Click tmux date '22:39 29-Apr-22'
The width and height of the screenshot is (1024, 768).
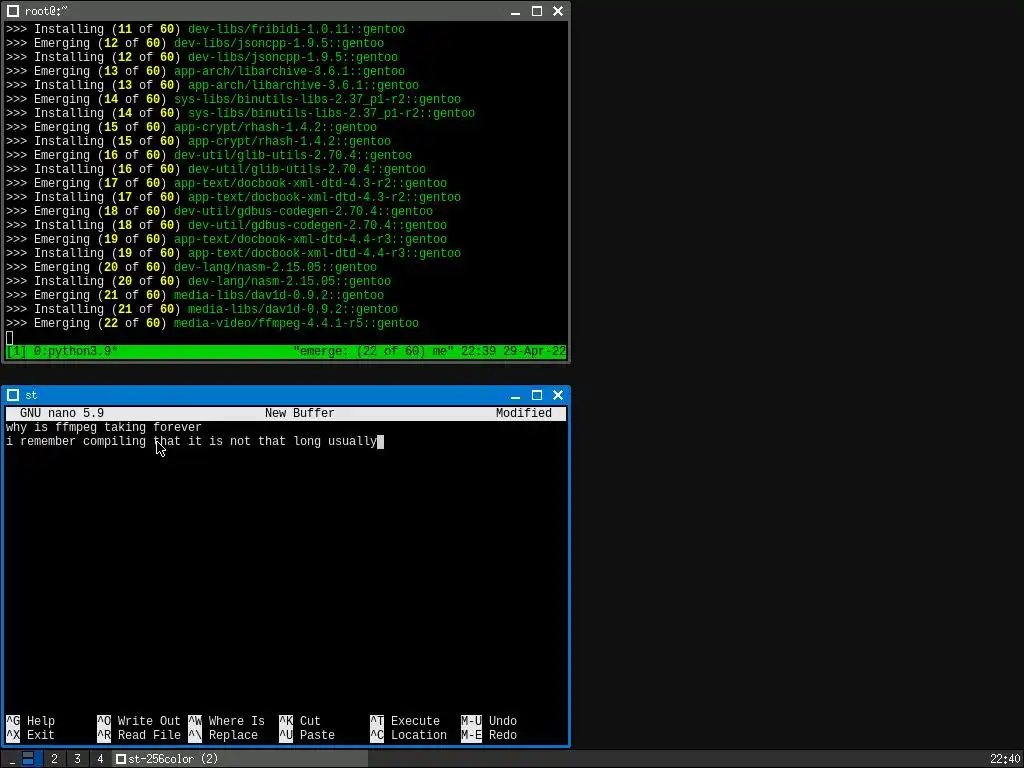pos(513,351)
